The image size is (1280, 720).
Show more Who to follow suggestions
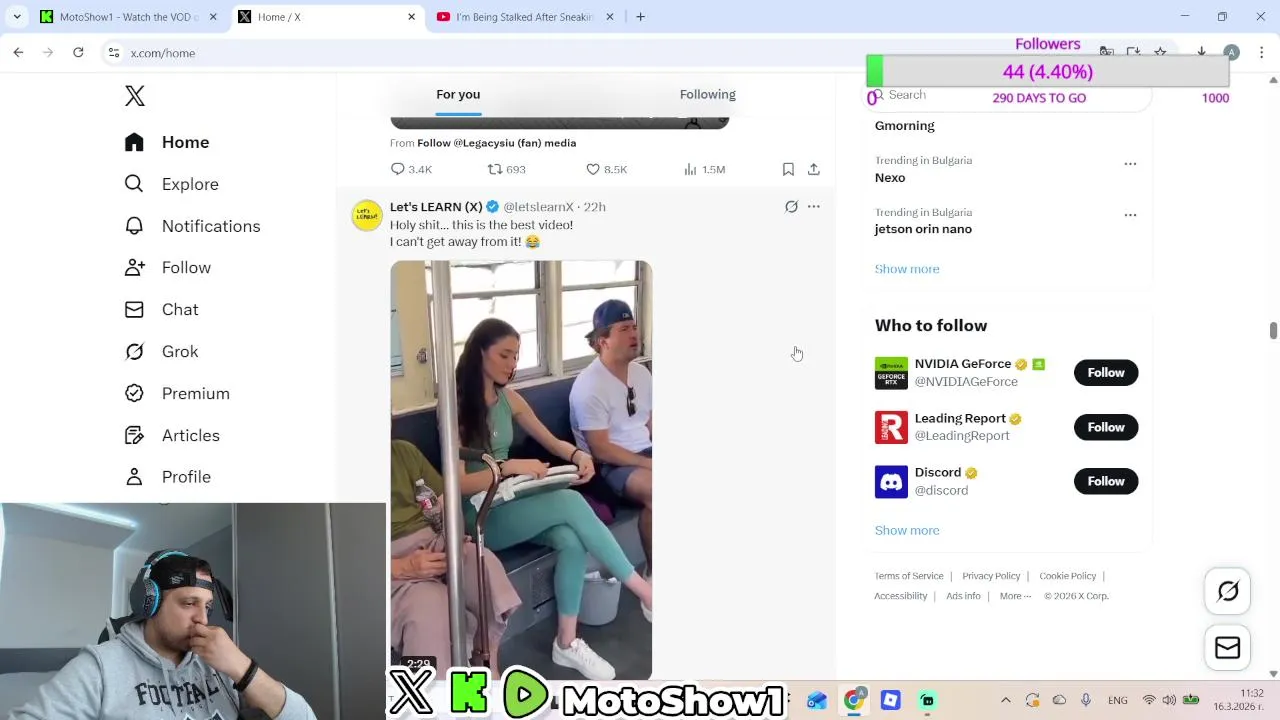907,531
